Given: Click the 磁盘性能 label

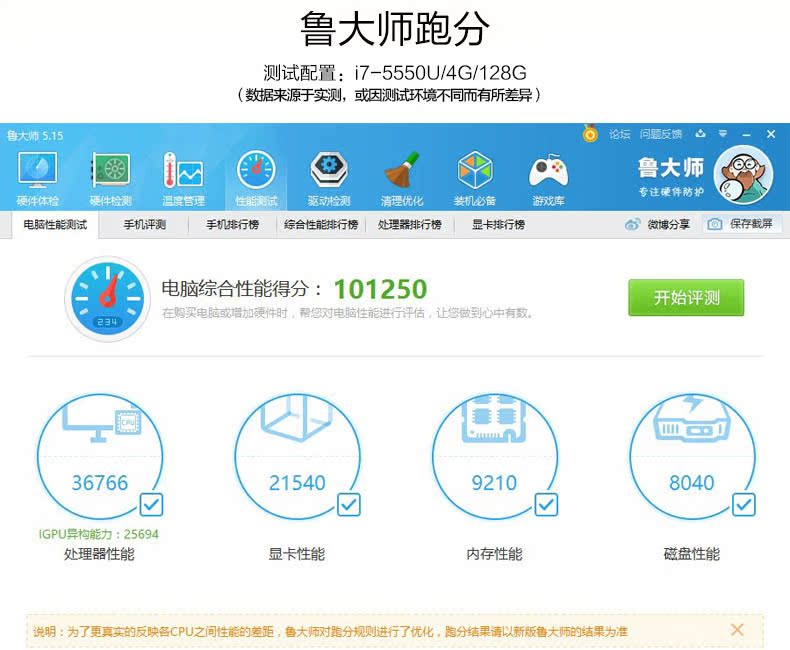Looking at the screenshot, I should click(692, 554).
